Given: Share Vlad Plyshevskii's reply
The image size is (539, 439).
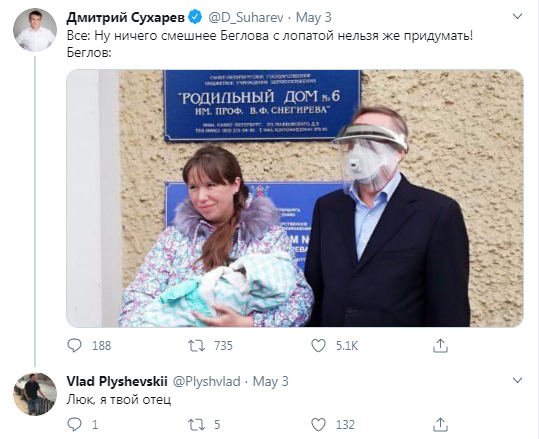Looking at the screenshot, I should [440, 425].
